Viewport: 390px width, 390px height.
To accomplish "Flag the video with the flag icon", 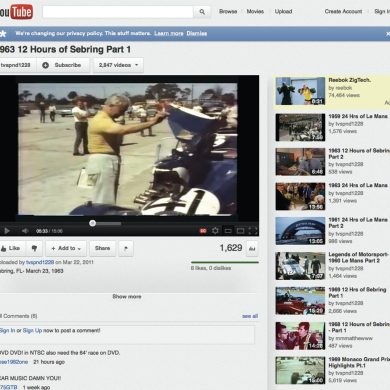I will pos(126,248).
